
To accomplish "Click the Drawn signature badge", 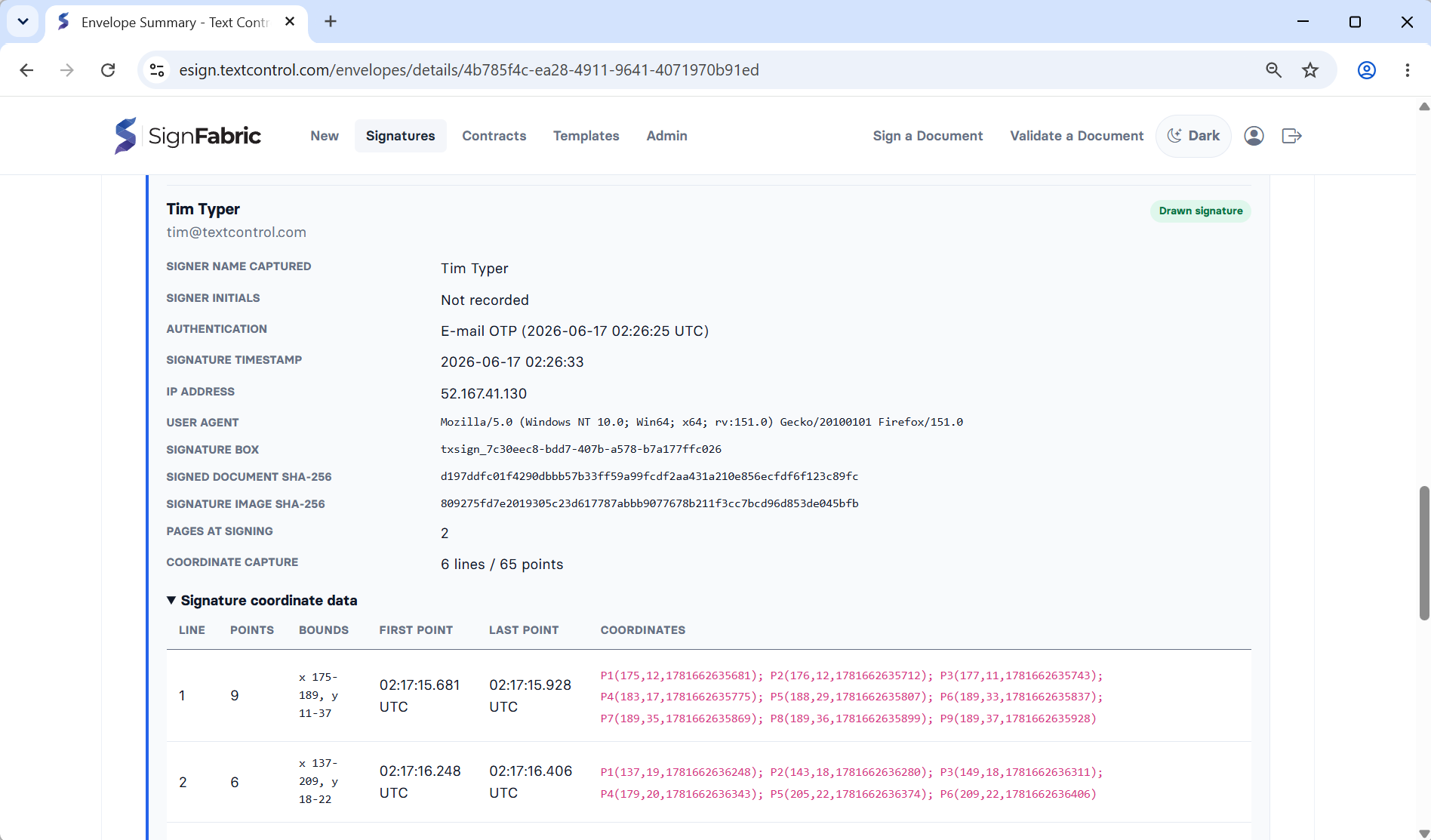I will [1201, 211].
